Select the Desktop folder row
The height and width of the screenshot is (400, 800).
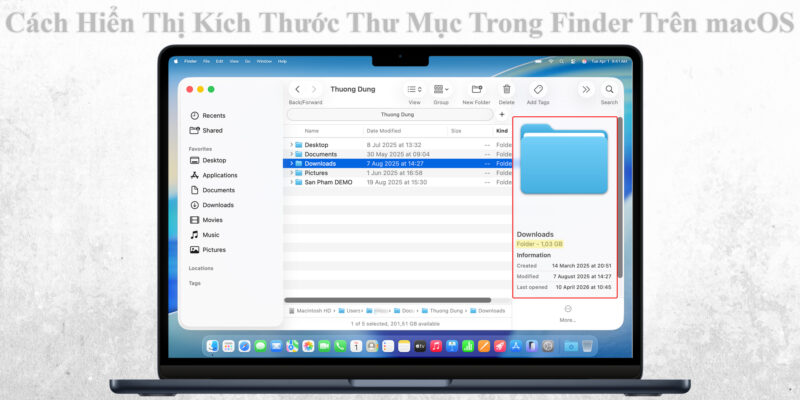tap(397, 145)
